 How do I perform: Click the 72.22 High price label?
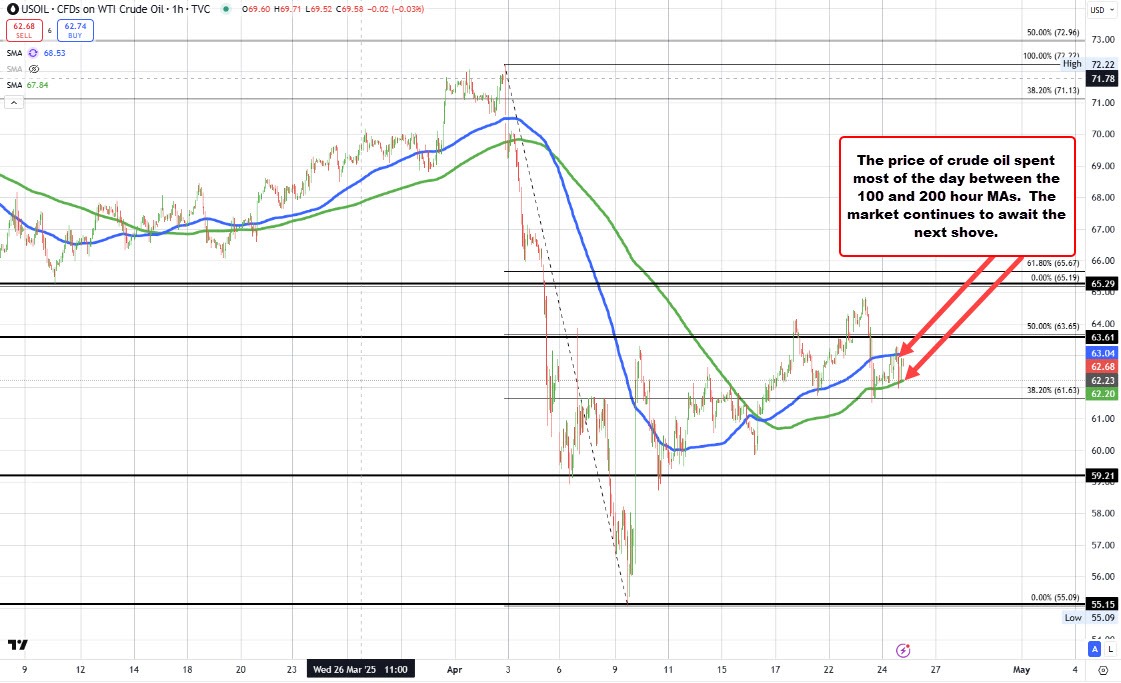1102,64
